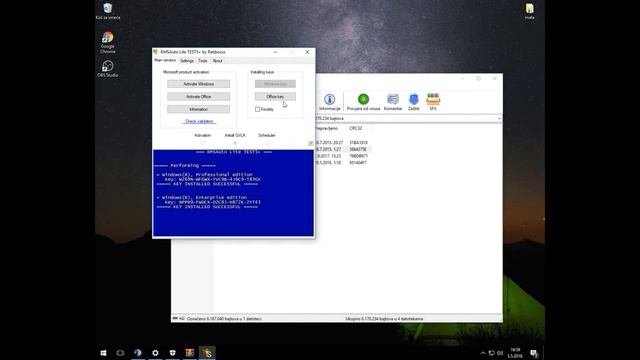Viewport: 640px width, 360px height.
Task: Sort by the CRC32 column header
Action: point(356,128)
